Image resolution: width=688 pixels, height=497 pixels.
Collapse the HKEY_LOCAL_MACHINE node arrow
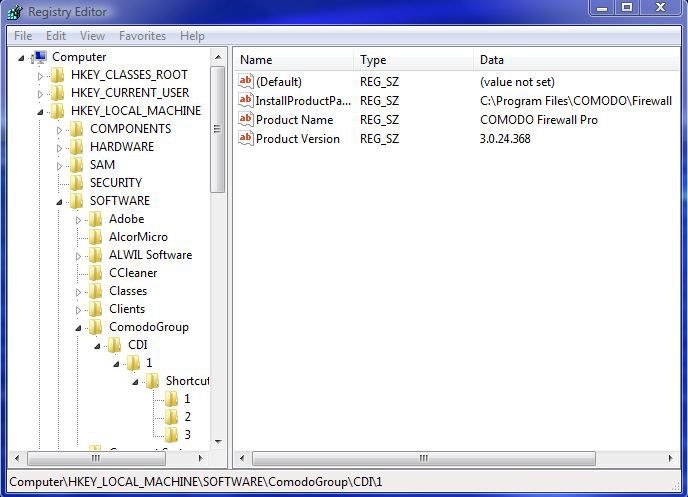pos(40,112)
